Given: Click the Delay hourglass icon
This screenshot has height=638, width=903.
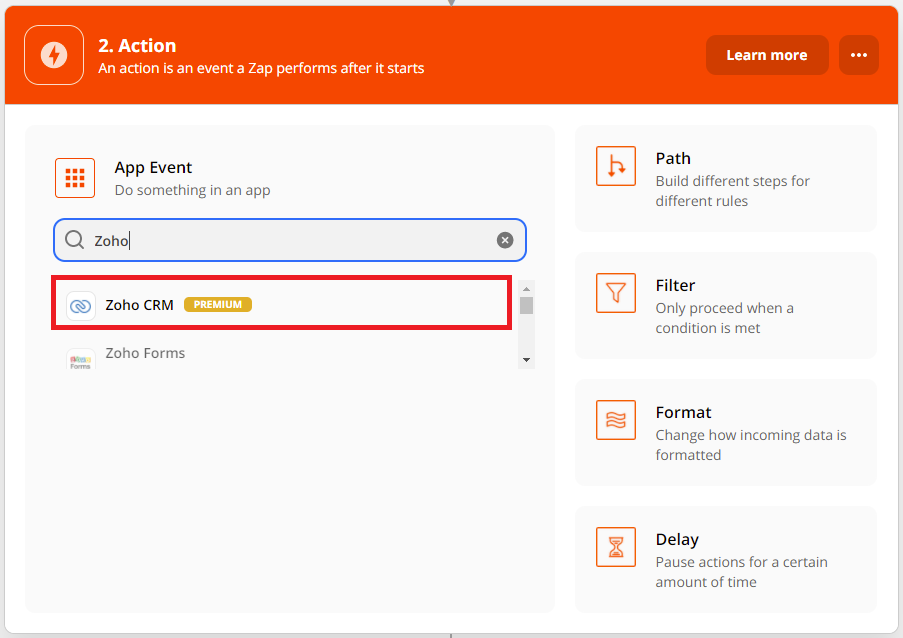Looking at the screenshot, I should click(616, 547).
